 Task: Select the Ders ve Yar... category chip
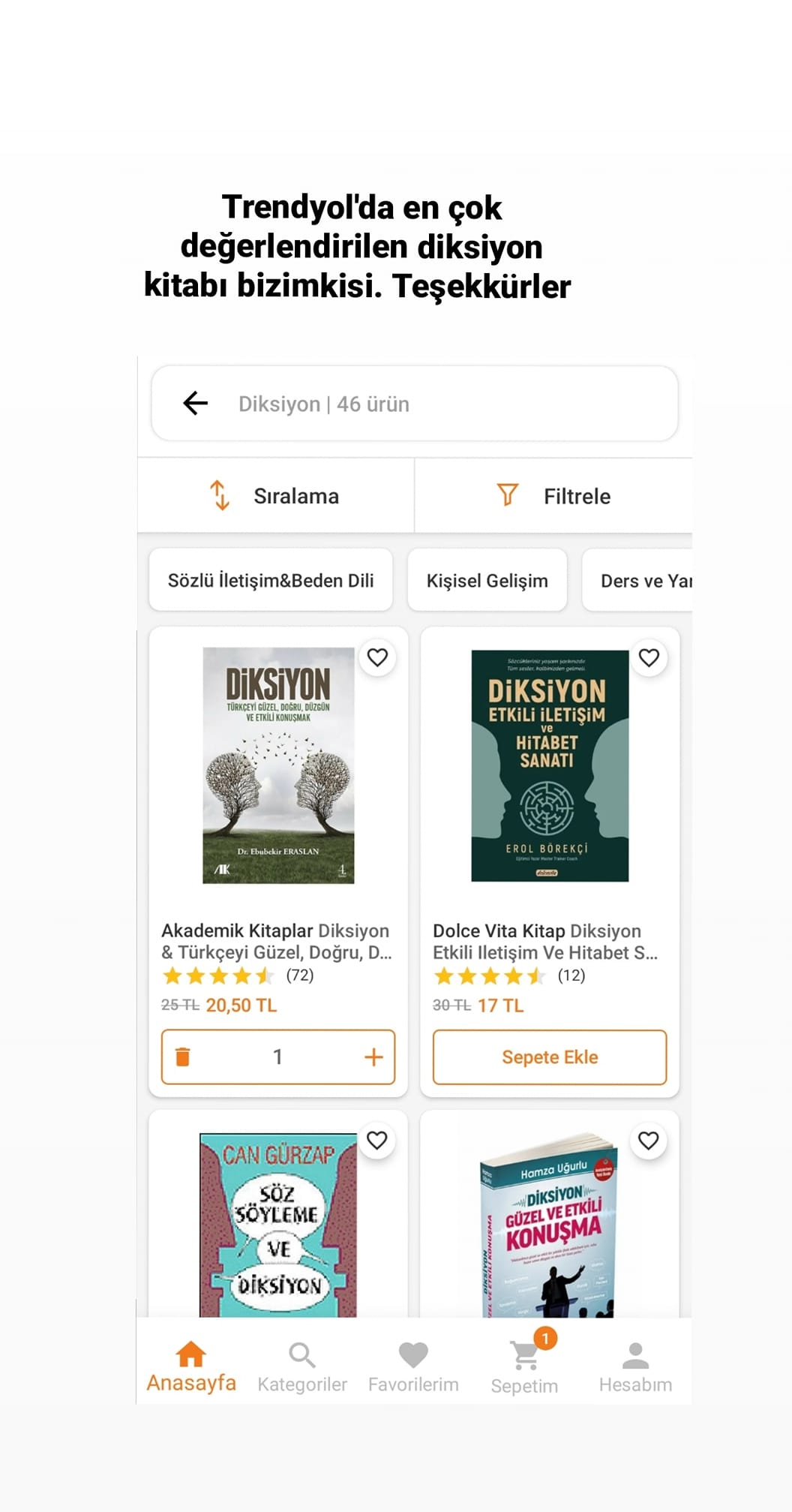click(x=637, y=580)
